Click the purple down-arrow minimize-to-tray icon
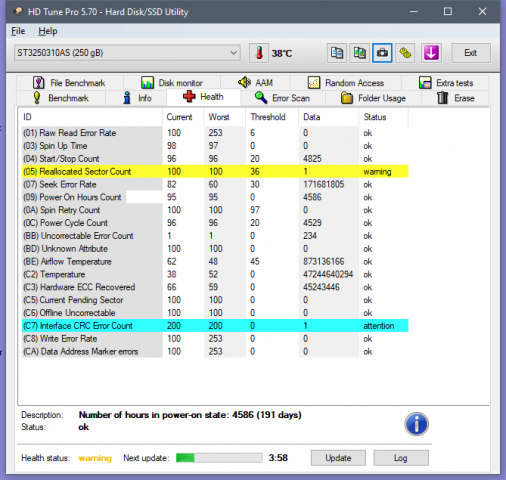The image size is (506, 480). point(431,53)
